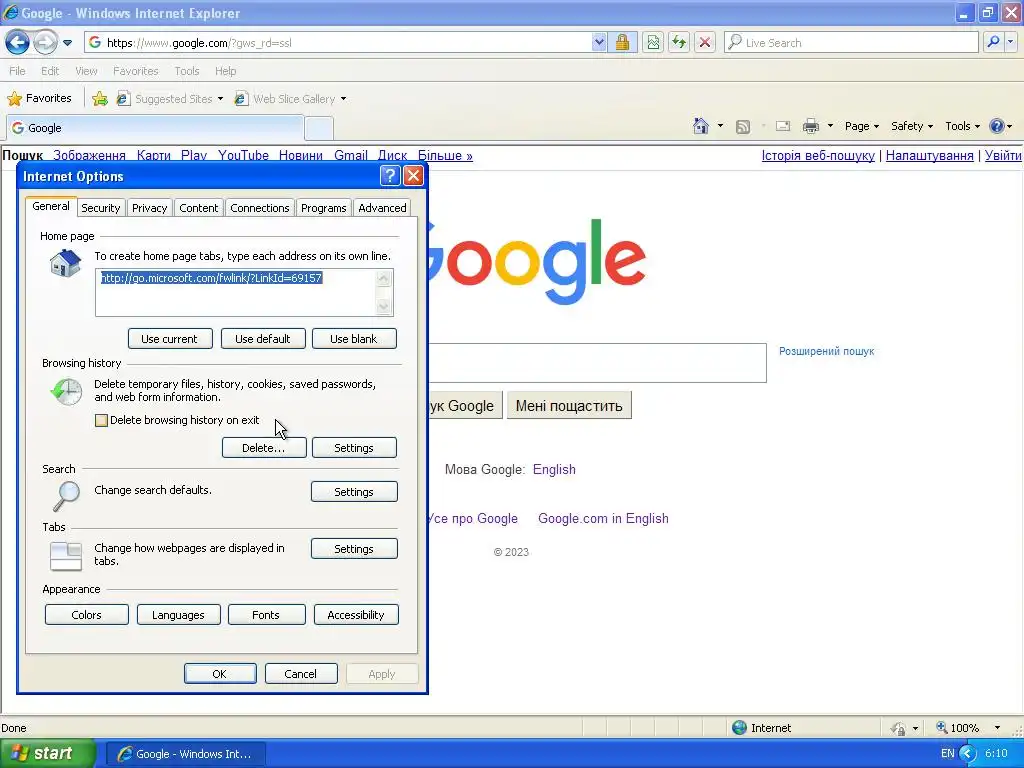1024x768 pixels.
Task: Click home page box scroll up arrow
Action: click(x=384, y=279)
